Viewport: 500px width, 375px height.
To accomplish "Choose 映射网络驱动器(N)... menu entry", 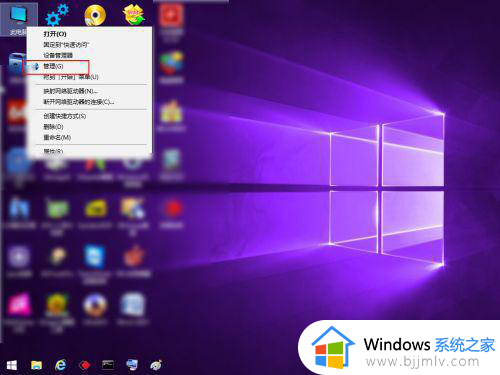I will 71,91.
